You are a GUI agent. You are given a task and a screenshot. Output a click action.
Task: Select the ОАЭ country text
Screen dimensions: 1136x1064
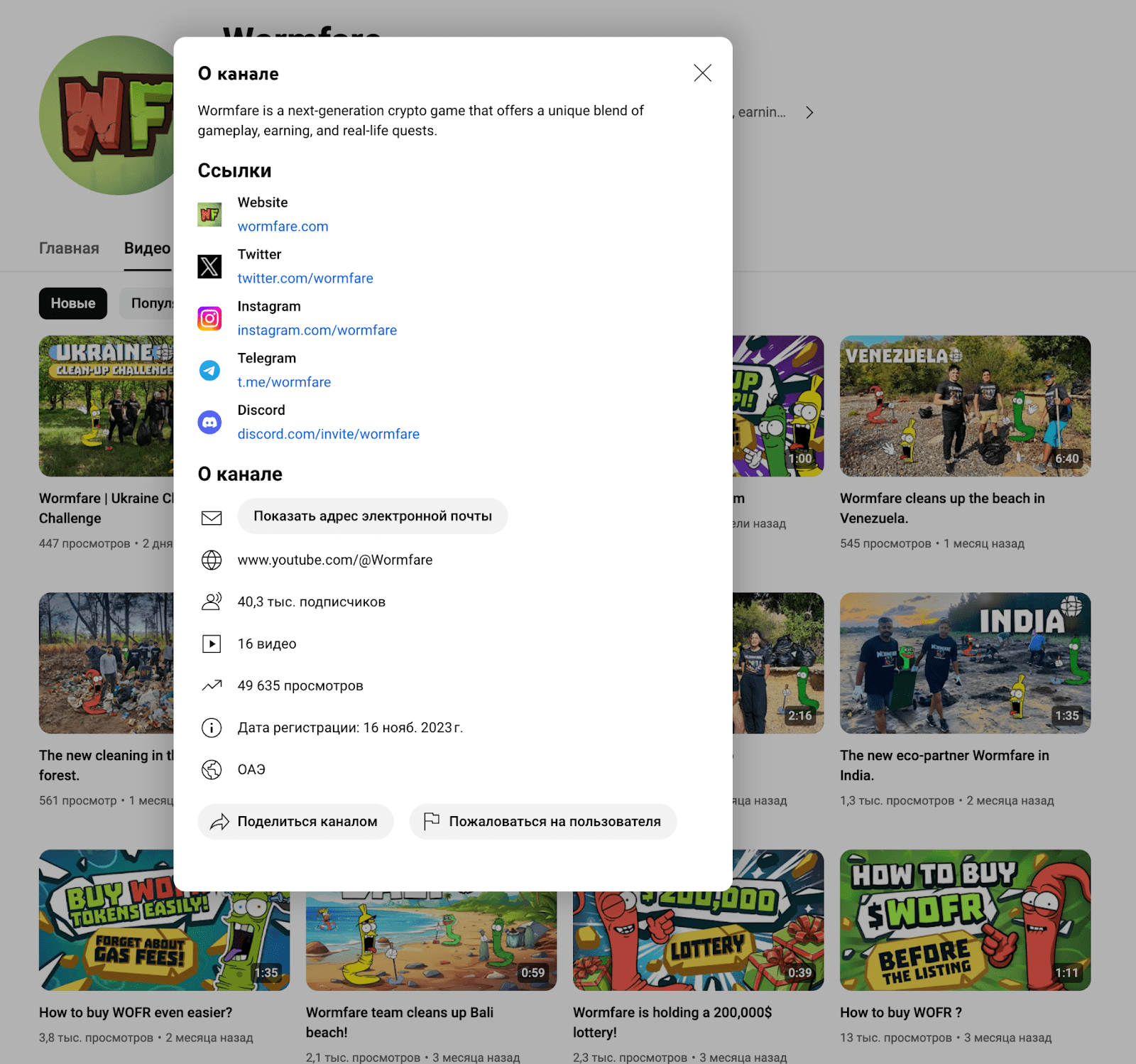pos(251,769)
